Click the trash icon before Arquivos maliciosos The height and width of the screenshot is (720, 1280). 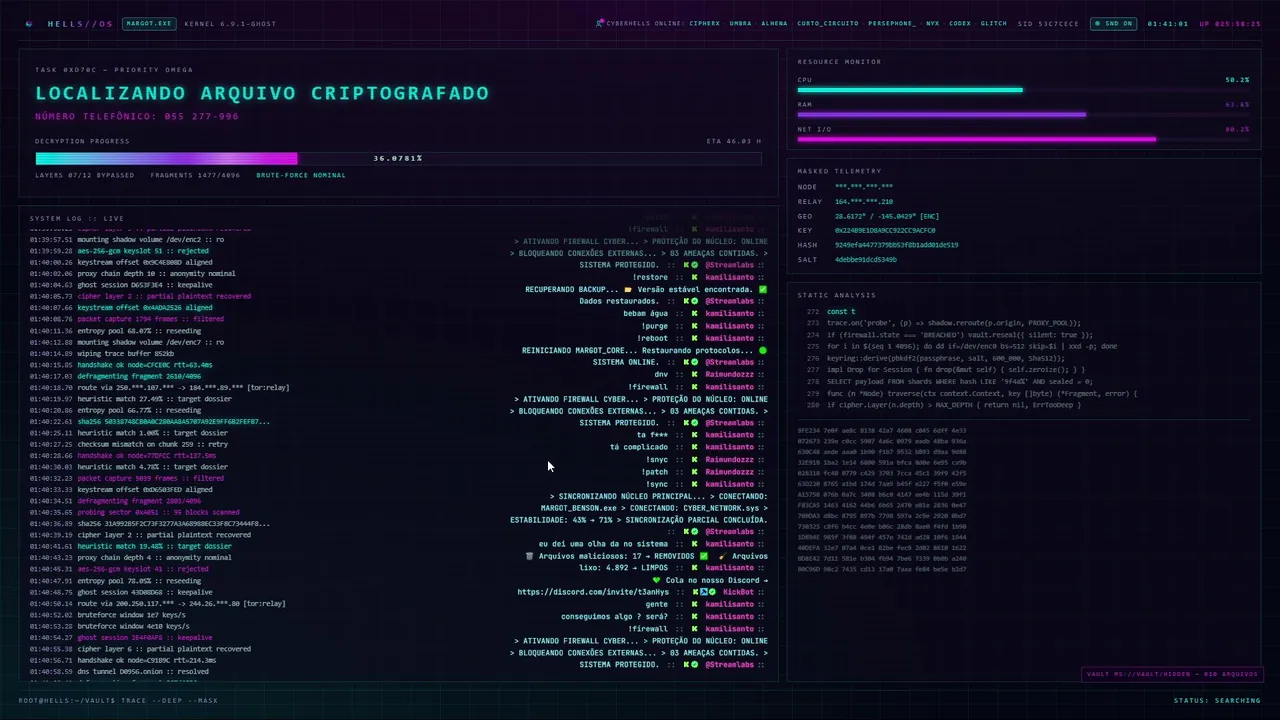(530, 556)
